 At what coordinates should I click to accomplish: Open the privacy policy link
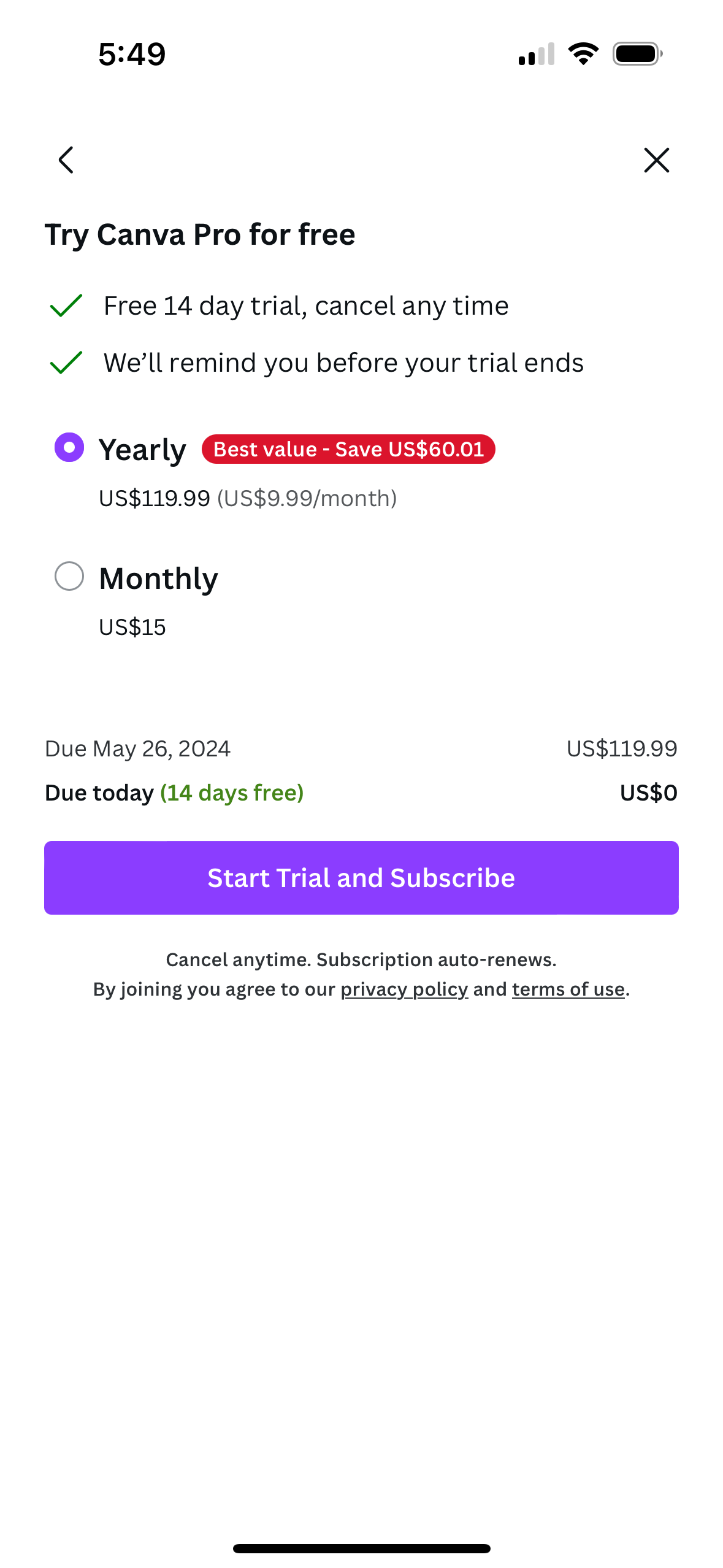click(x=404, y=989)
